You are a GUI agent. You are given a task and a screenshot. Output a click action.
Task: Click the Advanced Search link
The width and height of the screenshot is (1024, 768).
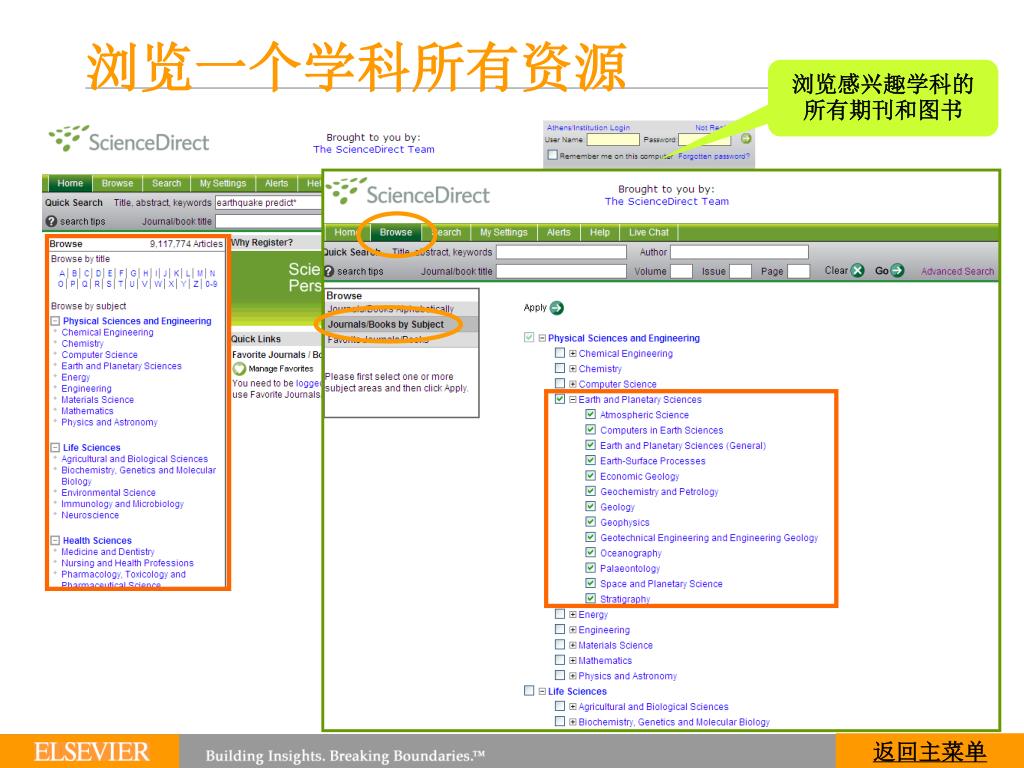[x=957, y=271]
